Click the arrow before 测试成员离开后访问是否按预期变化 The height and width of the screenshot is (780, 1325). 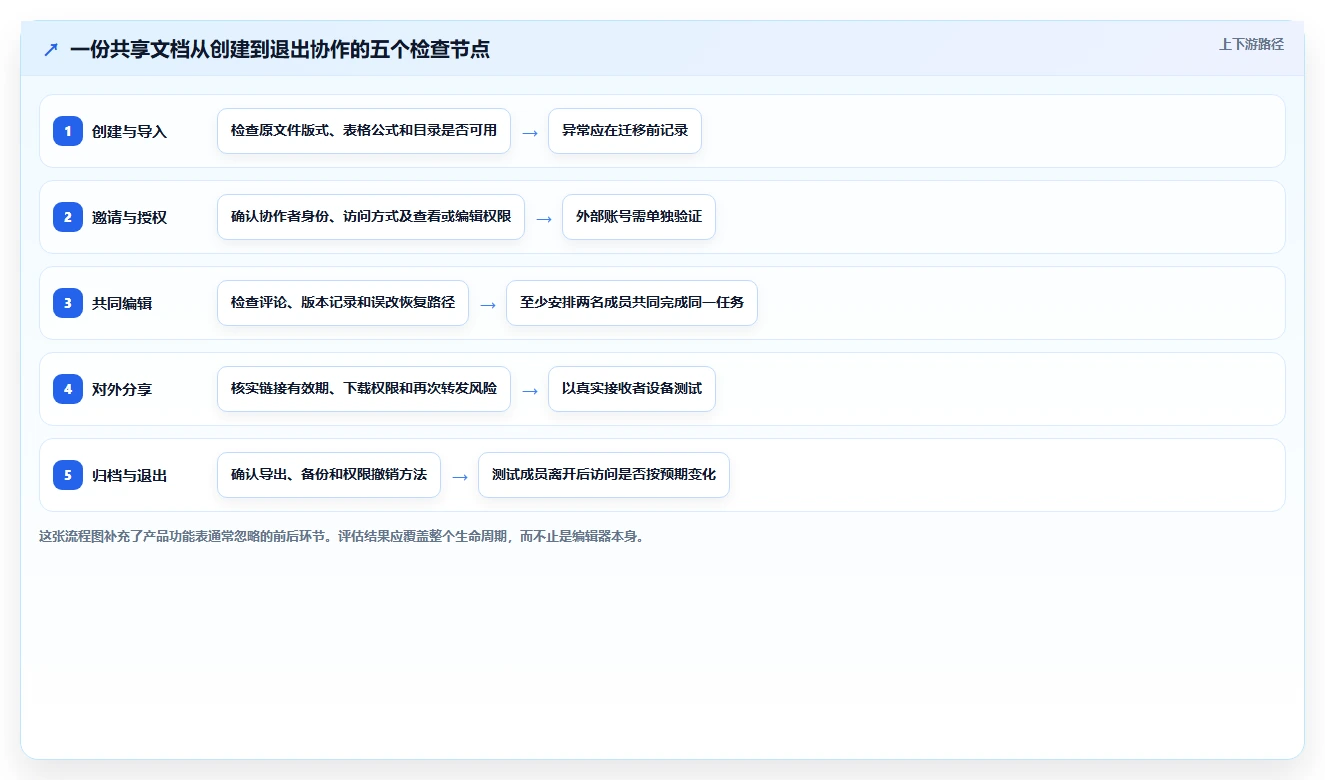[x=460, y=476]
